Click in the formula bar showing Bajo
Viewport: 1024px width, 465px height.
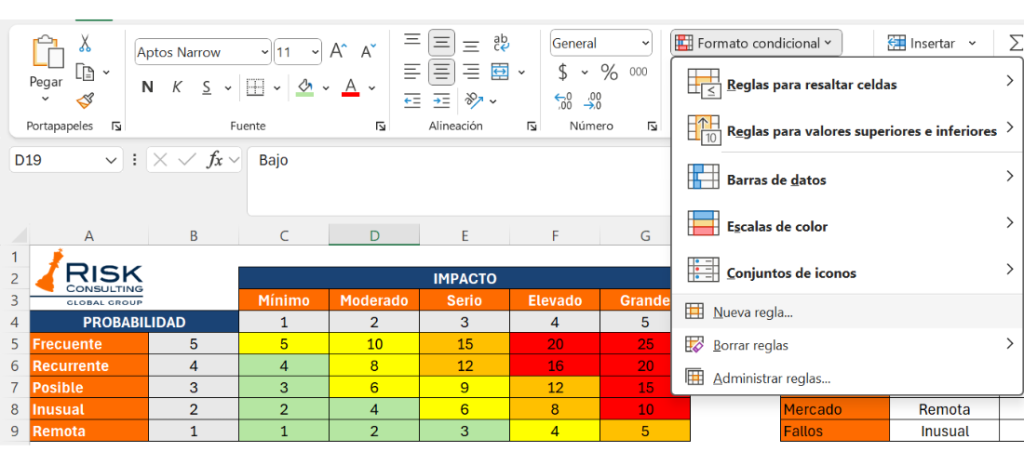click(x=458, y=181)
